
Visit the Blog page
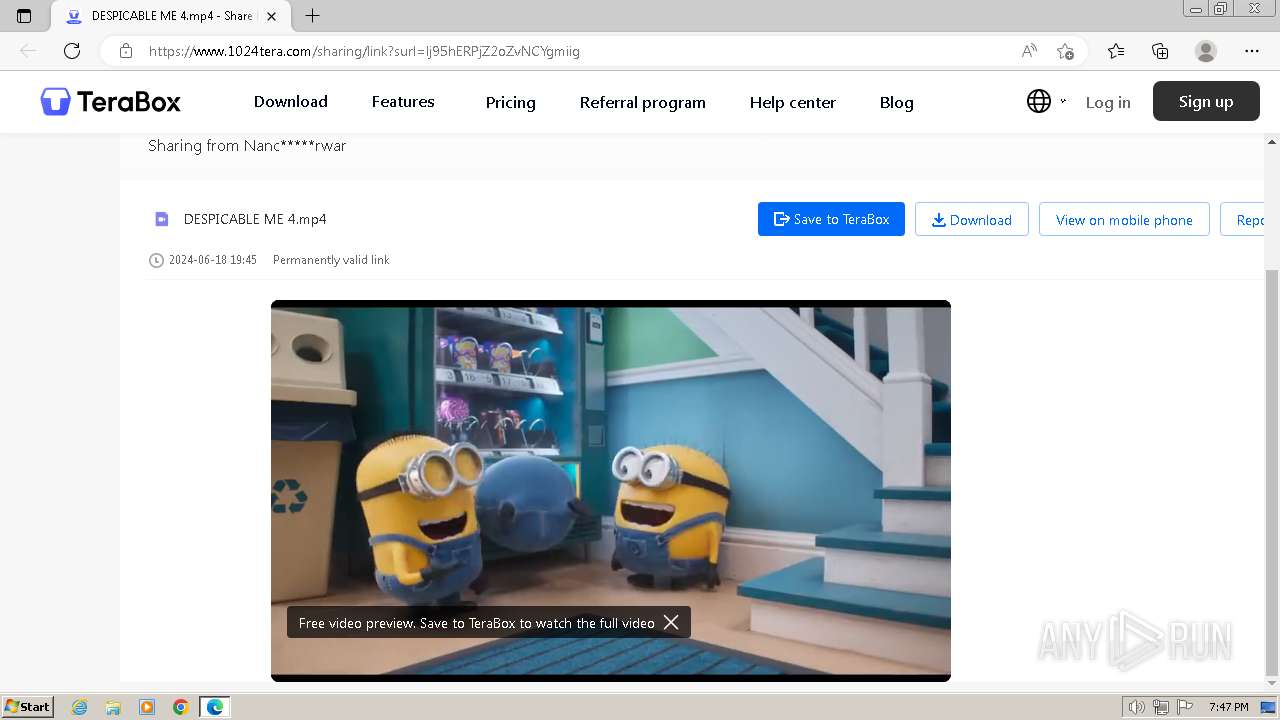coord(897,102)
